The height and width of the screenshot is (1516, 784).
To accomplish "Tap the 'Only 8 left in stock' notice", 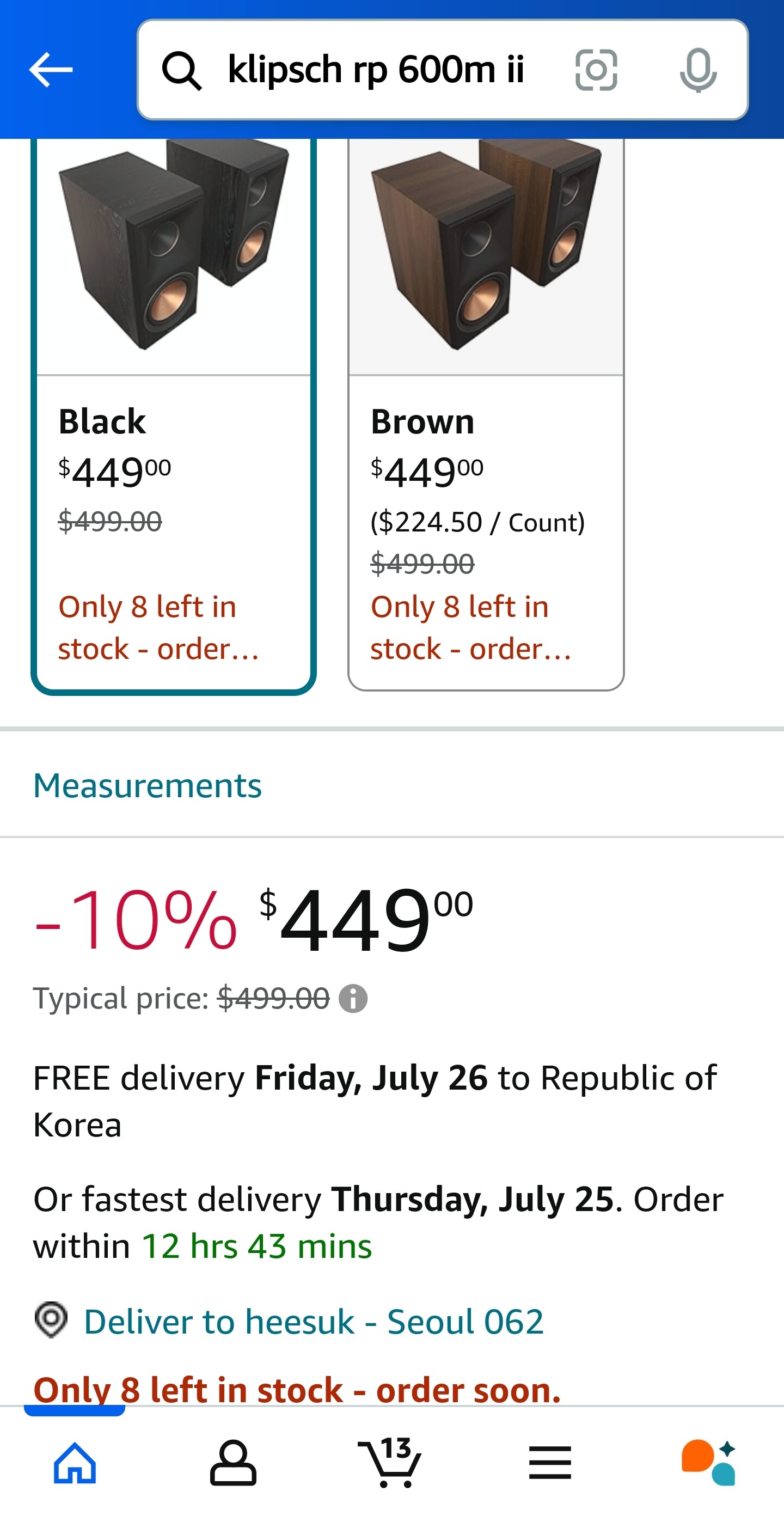I will (x=297, y=1390).
